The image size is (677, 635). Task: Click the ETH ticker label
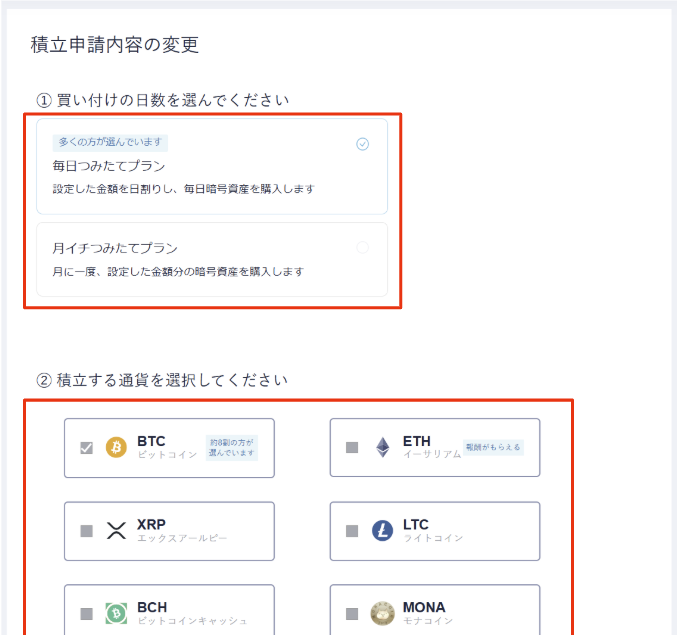(x=417, y=441)
